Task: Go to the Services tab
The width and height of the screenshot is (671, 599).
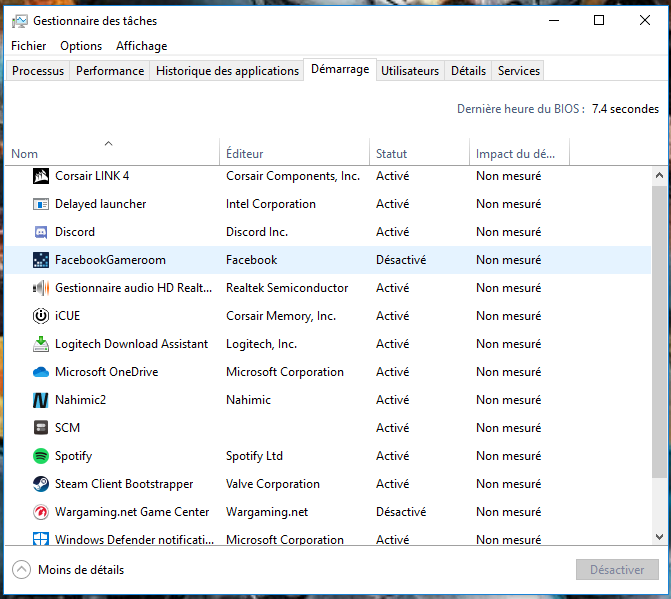Action: click(x=519, y=71)
